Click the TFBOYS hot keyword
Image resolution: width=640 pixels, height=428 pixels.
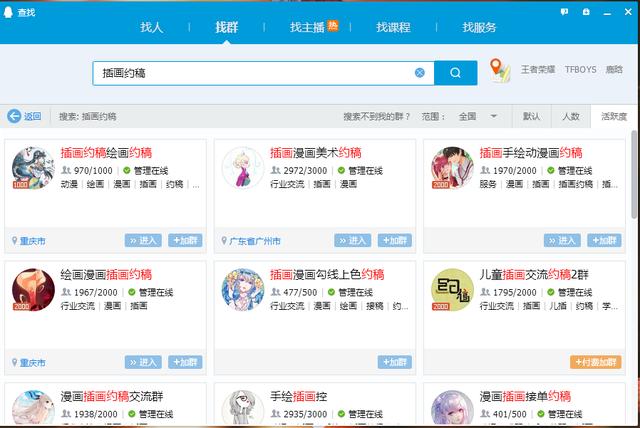point(580,69)
